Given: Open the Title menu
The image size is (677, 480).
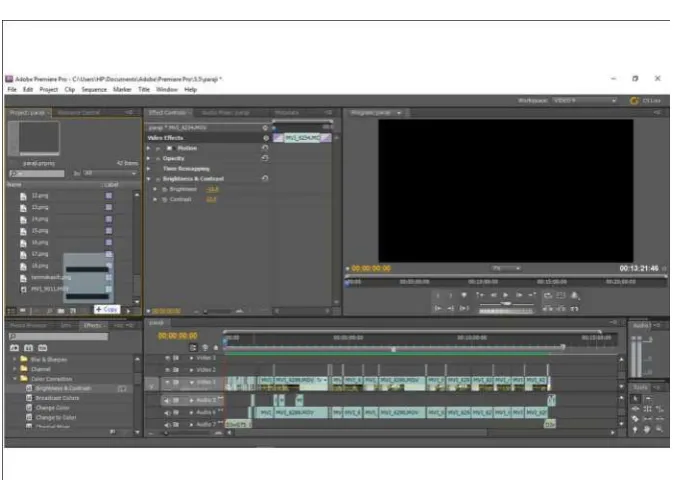Looking at the screenshot, I should (144, 89).
